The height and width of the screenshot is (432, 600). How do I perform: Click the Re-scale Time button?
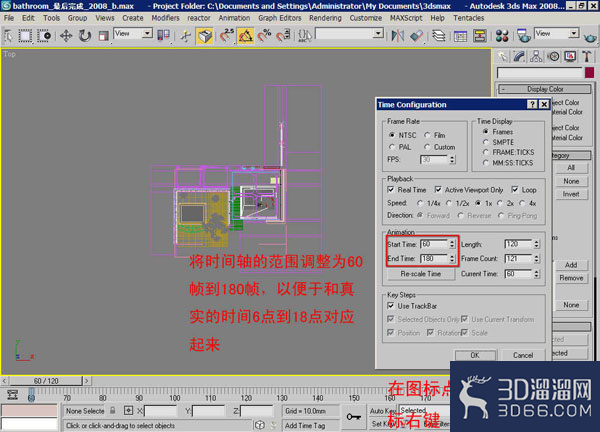[x=421, y=274]
